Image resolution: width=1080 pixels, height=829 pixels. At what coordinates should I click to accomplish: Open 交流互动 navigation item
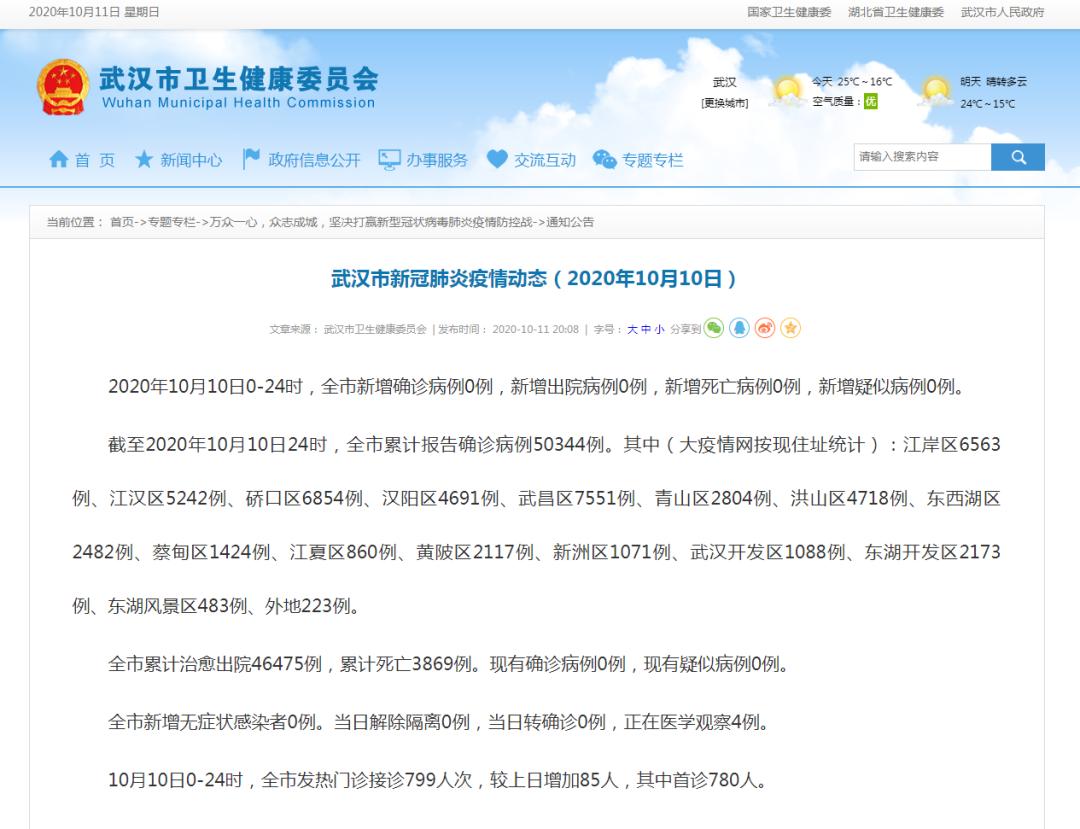[x=545, y=160]
